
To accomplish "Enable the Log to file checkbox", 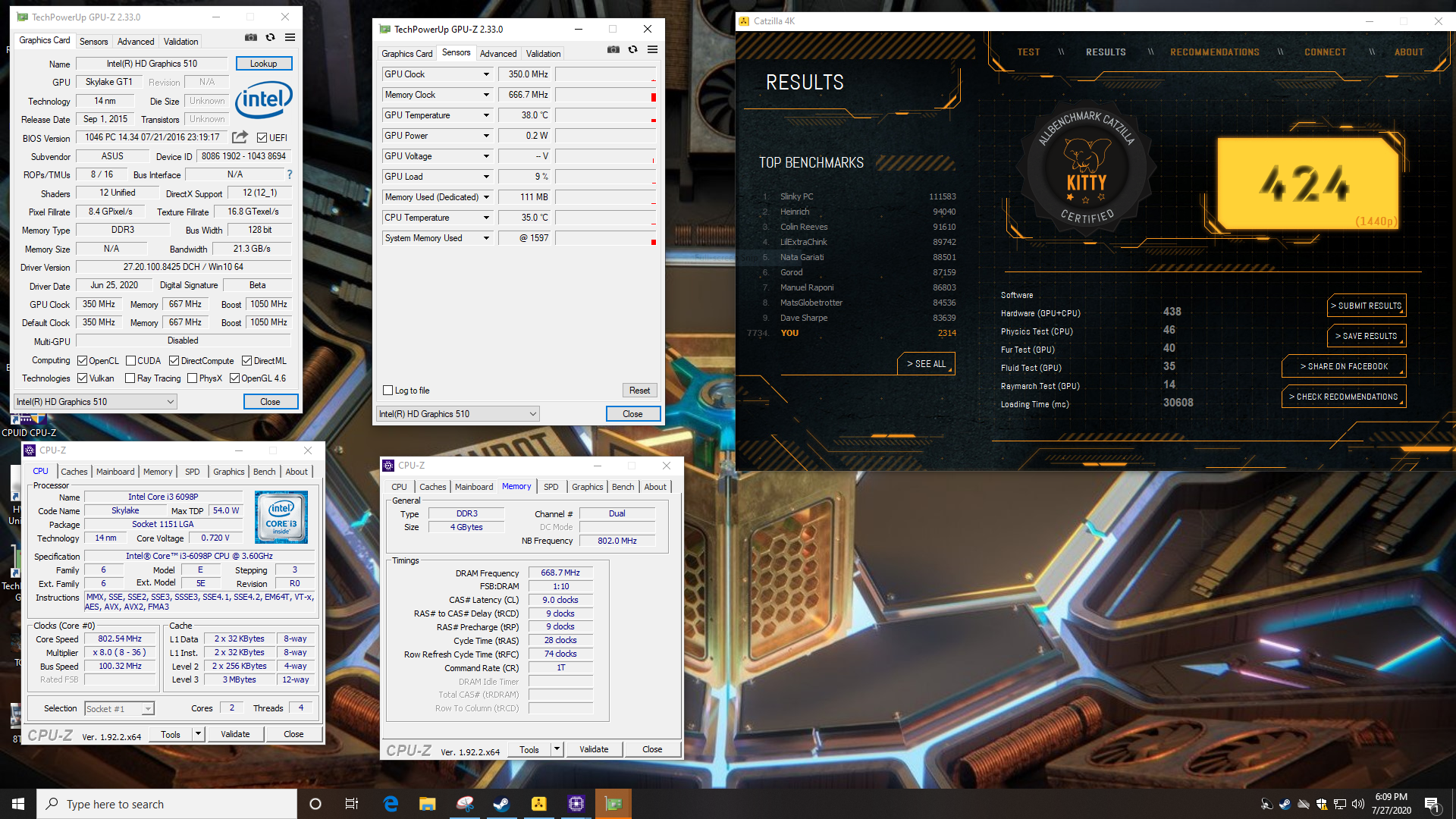I will pos(388,391).
